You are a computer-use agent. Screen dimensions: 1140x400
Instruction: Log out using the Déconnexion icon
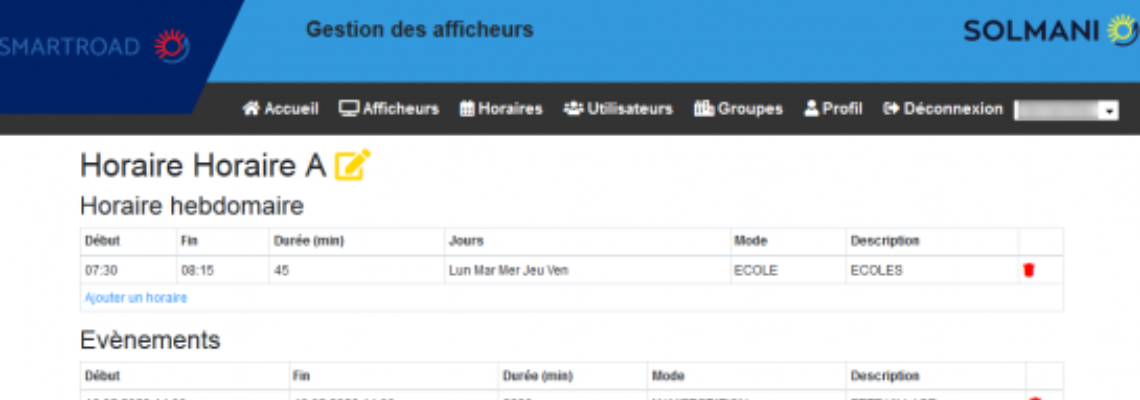(x=891, y=109)
